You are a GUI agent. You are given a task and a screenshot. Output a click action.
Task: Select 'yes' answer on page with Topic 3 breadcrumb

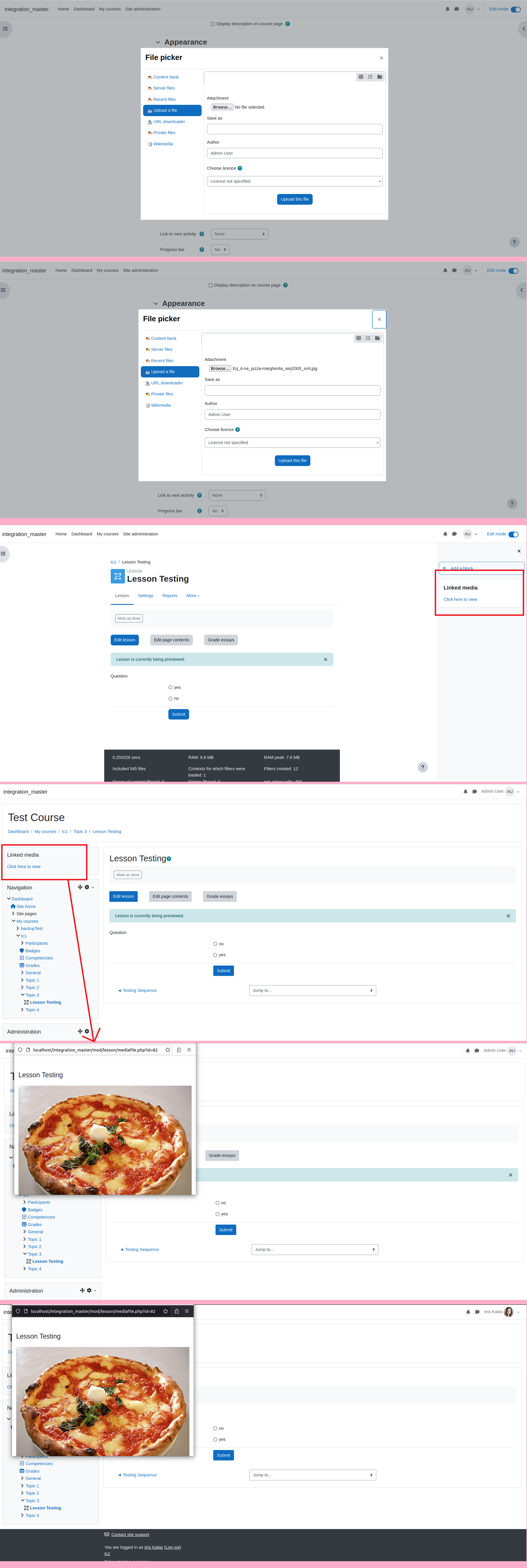tap(216, 955)
